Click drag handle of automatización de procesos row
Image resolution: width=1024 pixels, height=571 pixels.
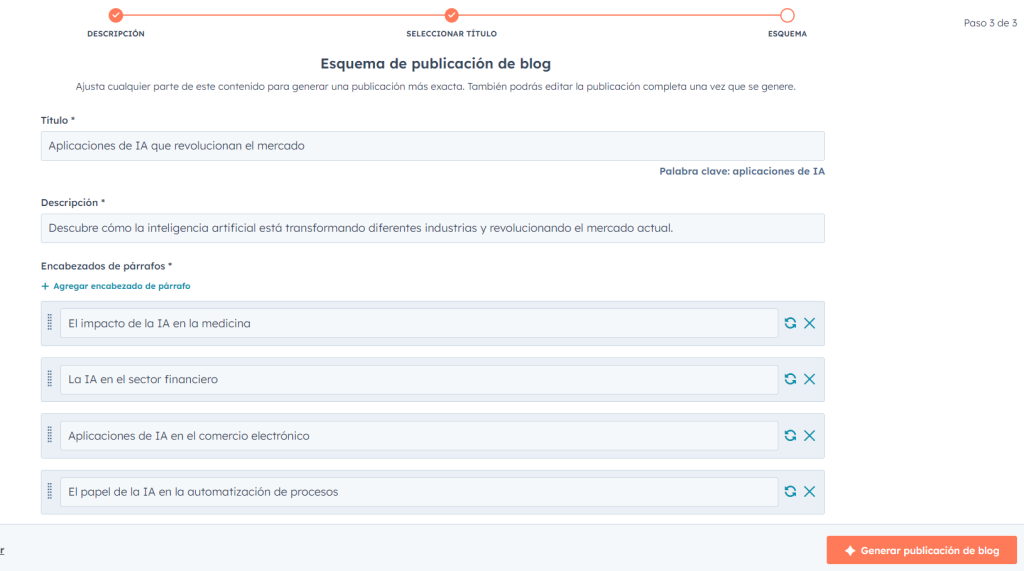[50, 491]
